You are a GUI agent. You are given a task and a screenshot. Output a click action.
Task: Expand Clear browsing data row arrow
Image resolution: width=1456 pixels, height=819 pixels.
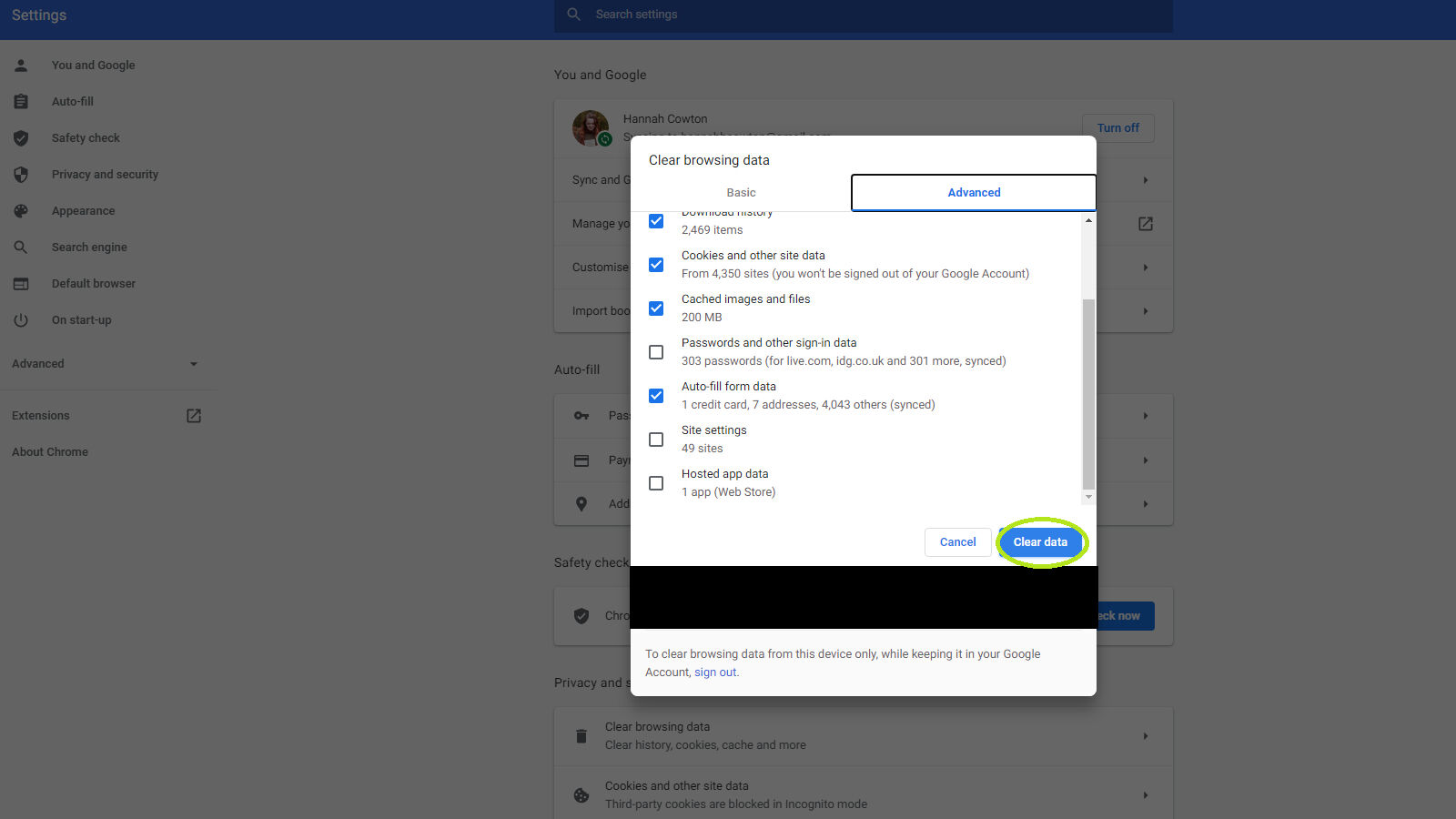1145,736
